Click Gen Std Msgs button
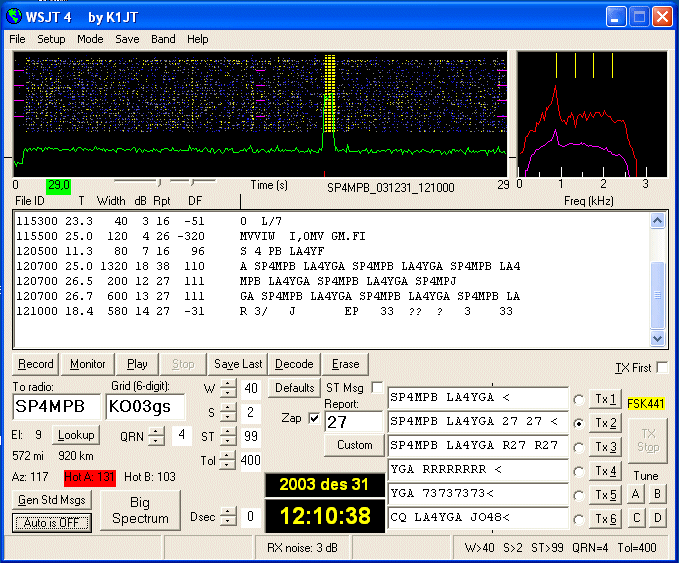Screen dimensions: 679x563 [x=52, y=500]
